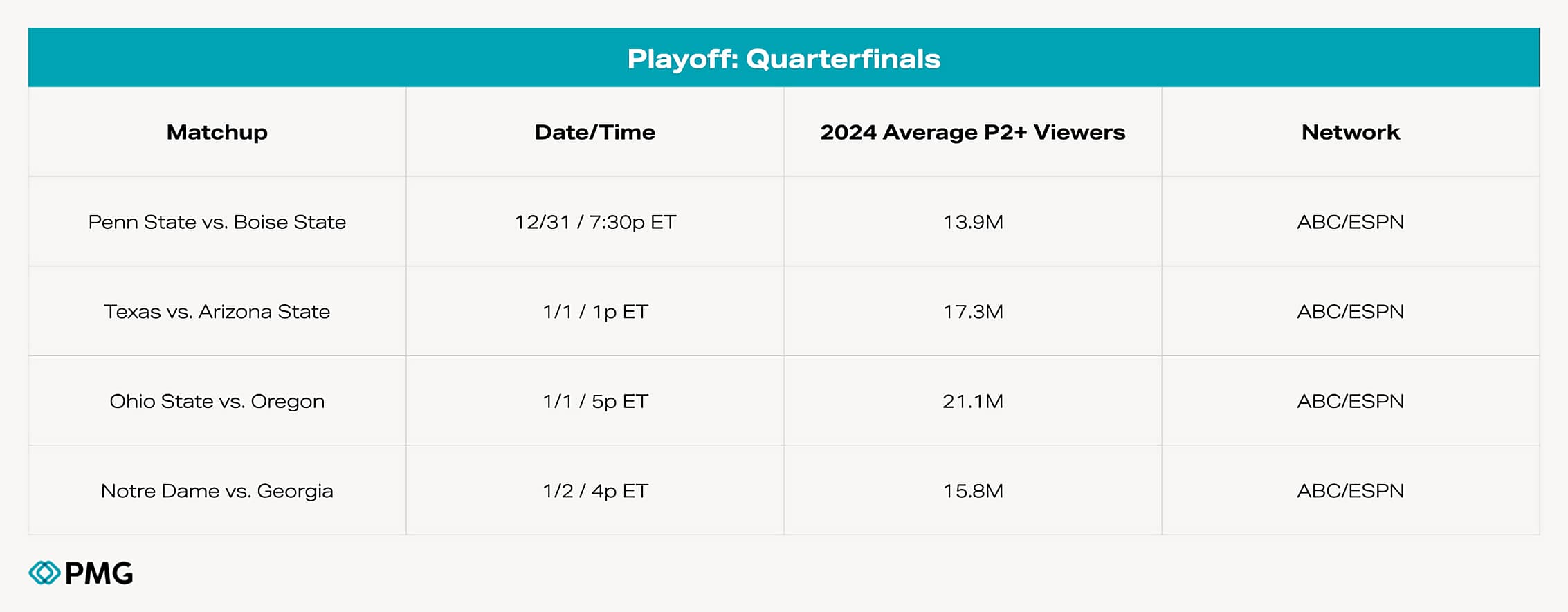The width and height of the screenshot is (1568, 612).
Task: Select the 17.3M viewers value
Action: 972,312
